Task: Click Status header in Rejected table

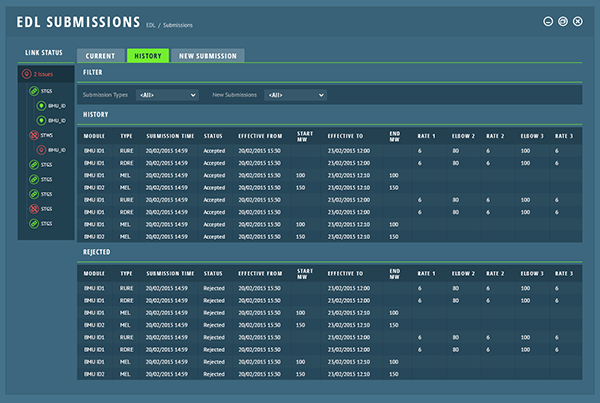Action: coord(213,273)
